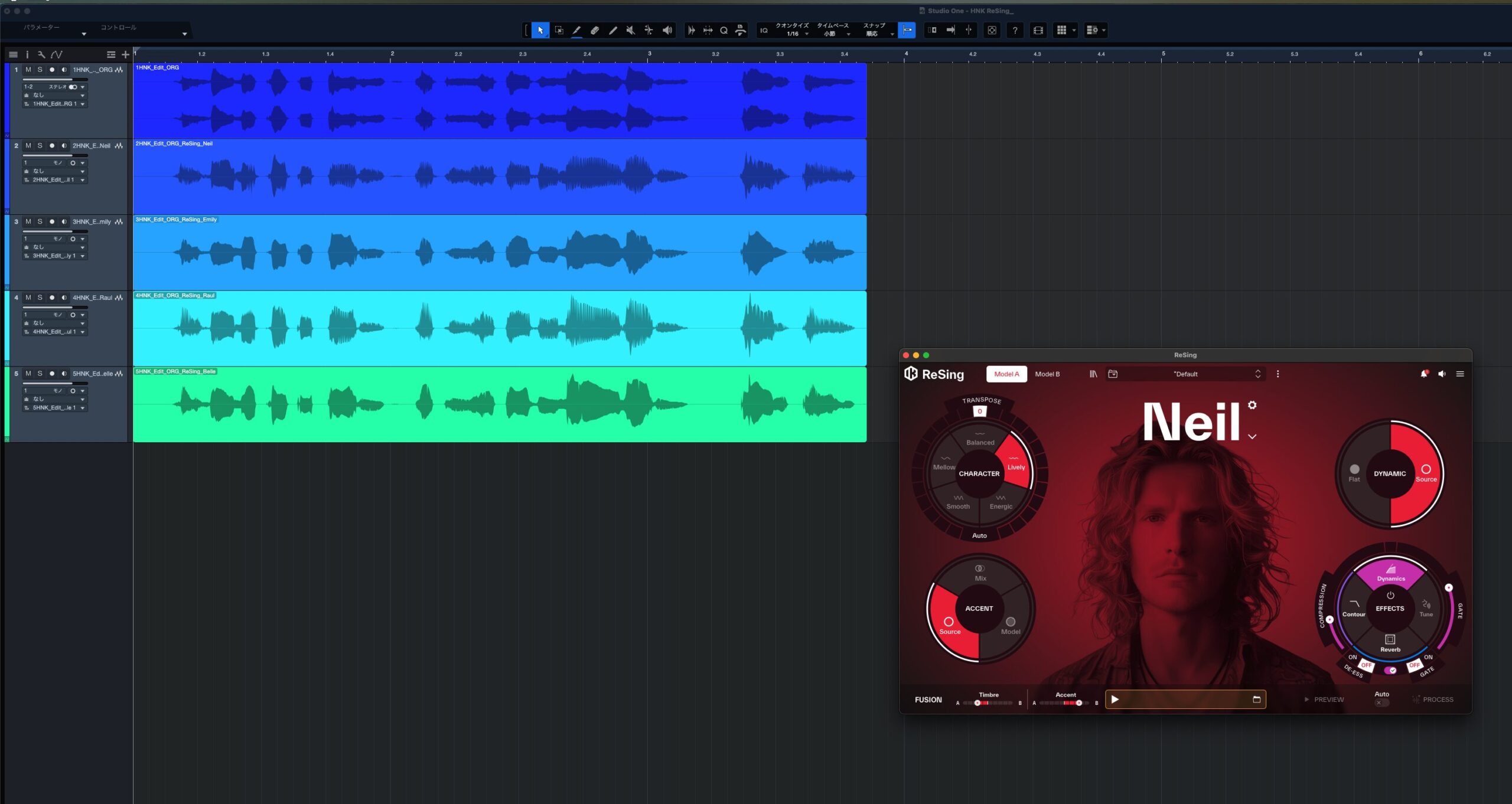
Task: Select the Mute tool in the toolbar
Action: [630, 30]
